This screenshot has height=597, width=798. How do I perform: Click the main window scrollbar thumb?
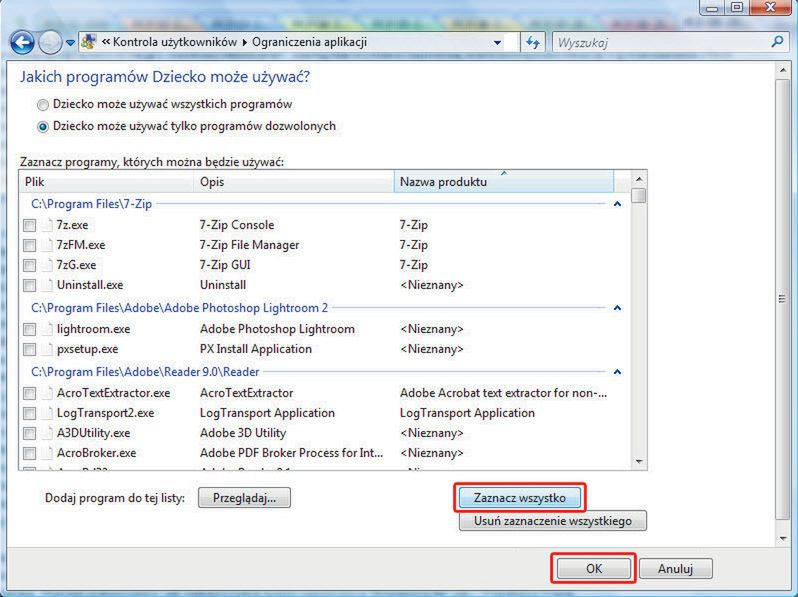[783, 299]
